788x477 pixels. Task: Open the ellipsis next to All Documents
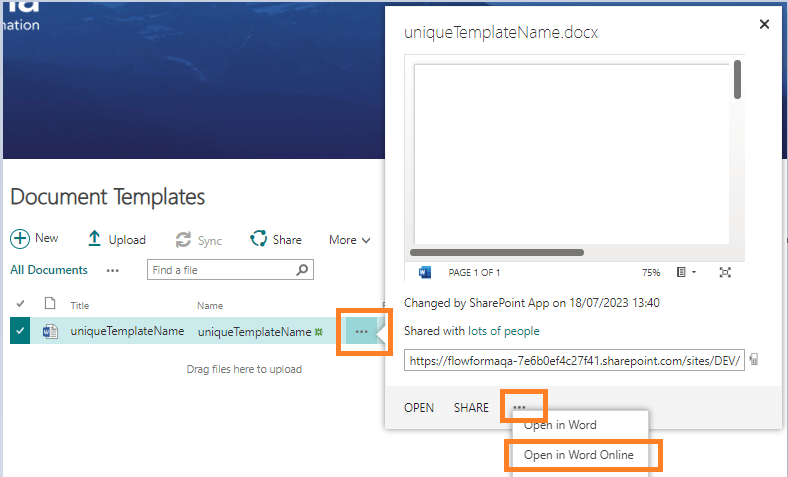click(x=113, y=271)
